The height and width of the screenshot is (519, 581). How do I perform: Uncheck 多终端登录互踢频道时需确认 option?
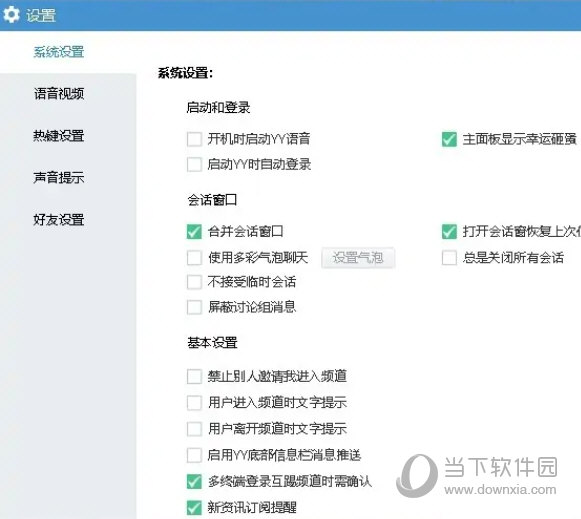[x=194, y=482]
